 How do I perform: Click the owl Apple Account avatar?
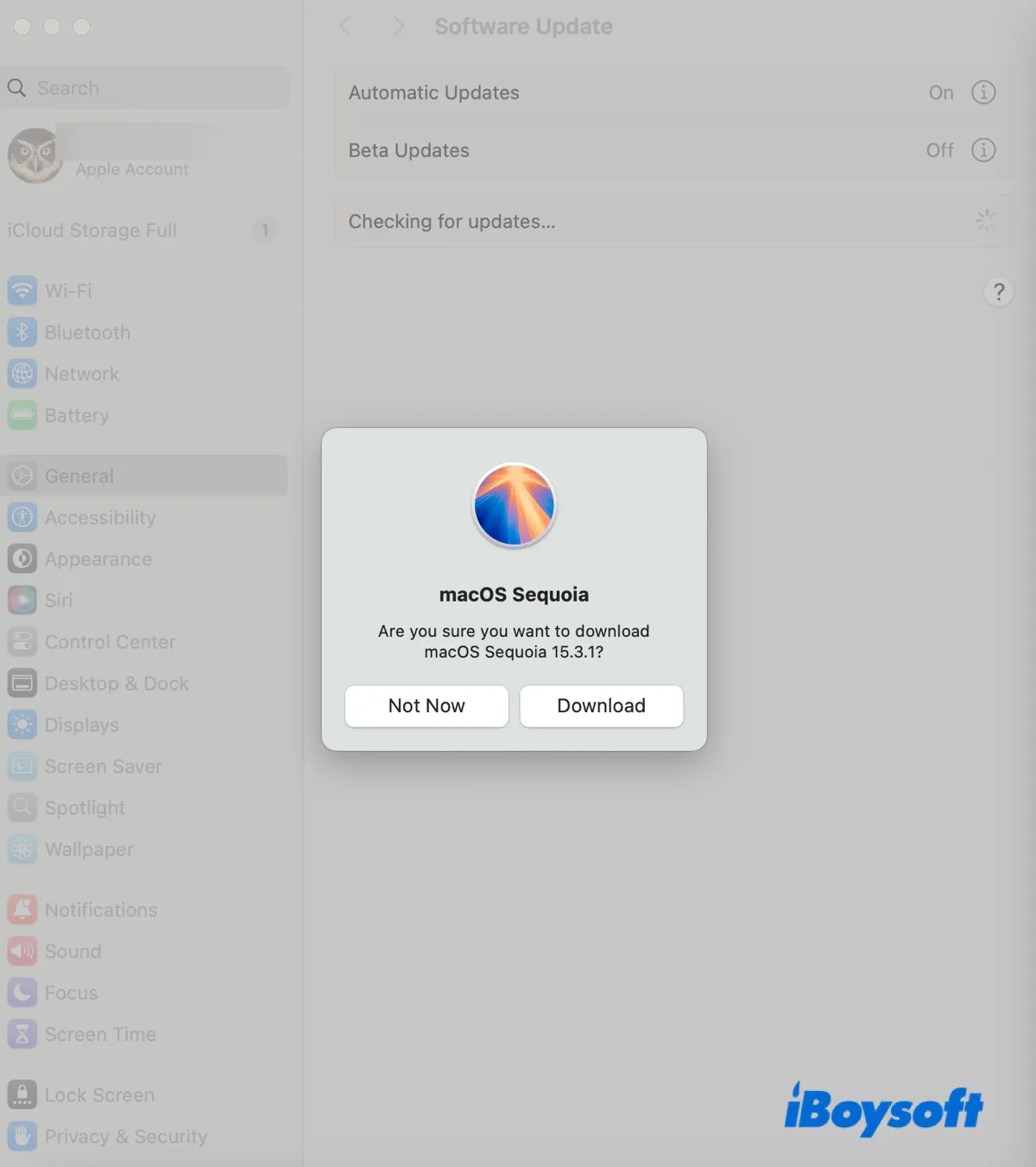35,155
